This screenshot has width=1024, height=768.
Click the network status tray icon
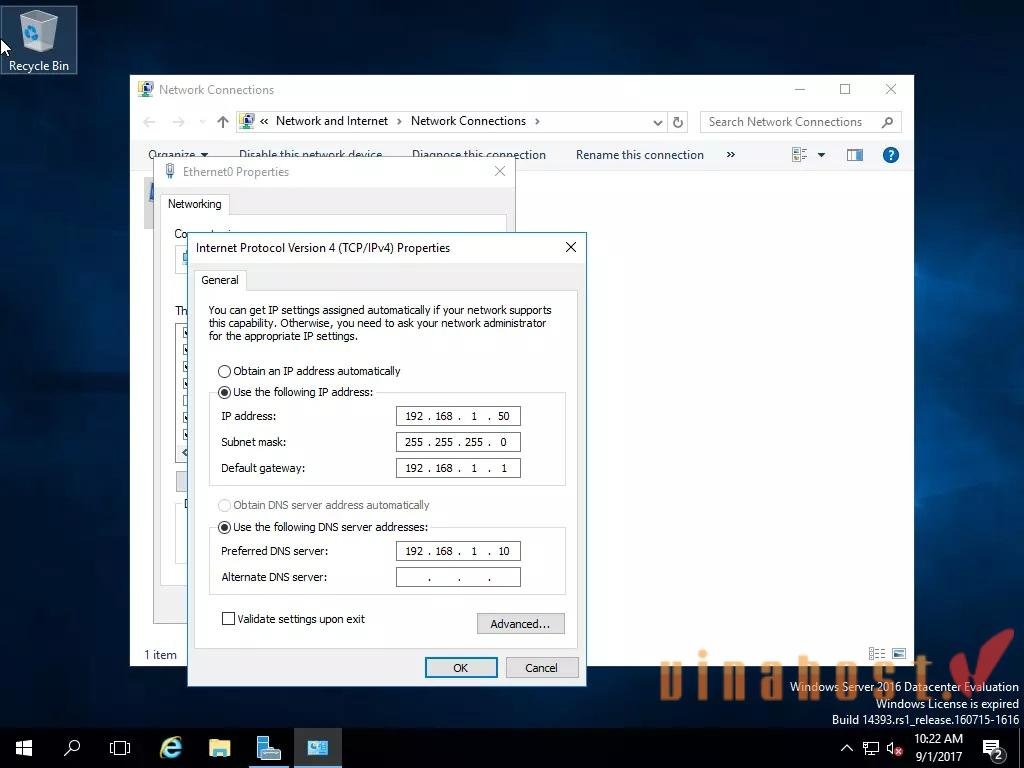[871, 748]
